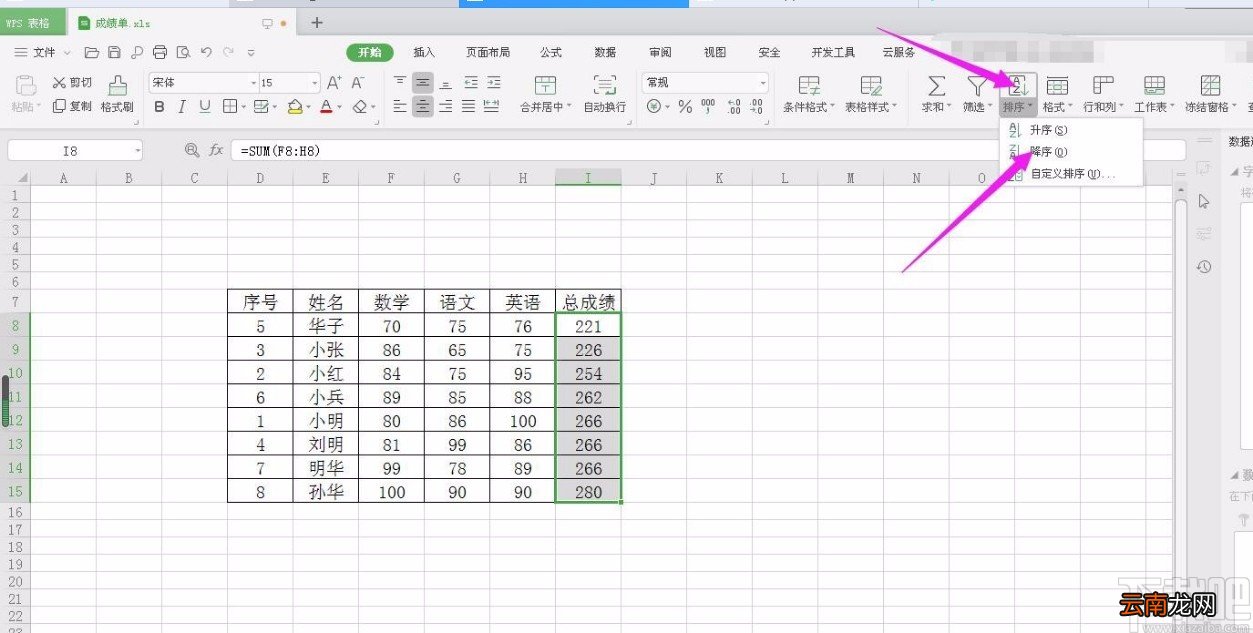Click the thousands separator icon

coord(708,106)
